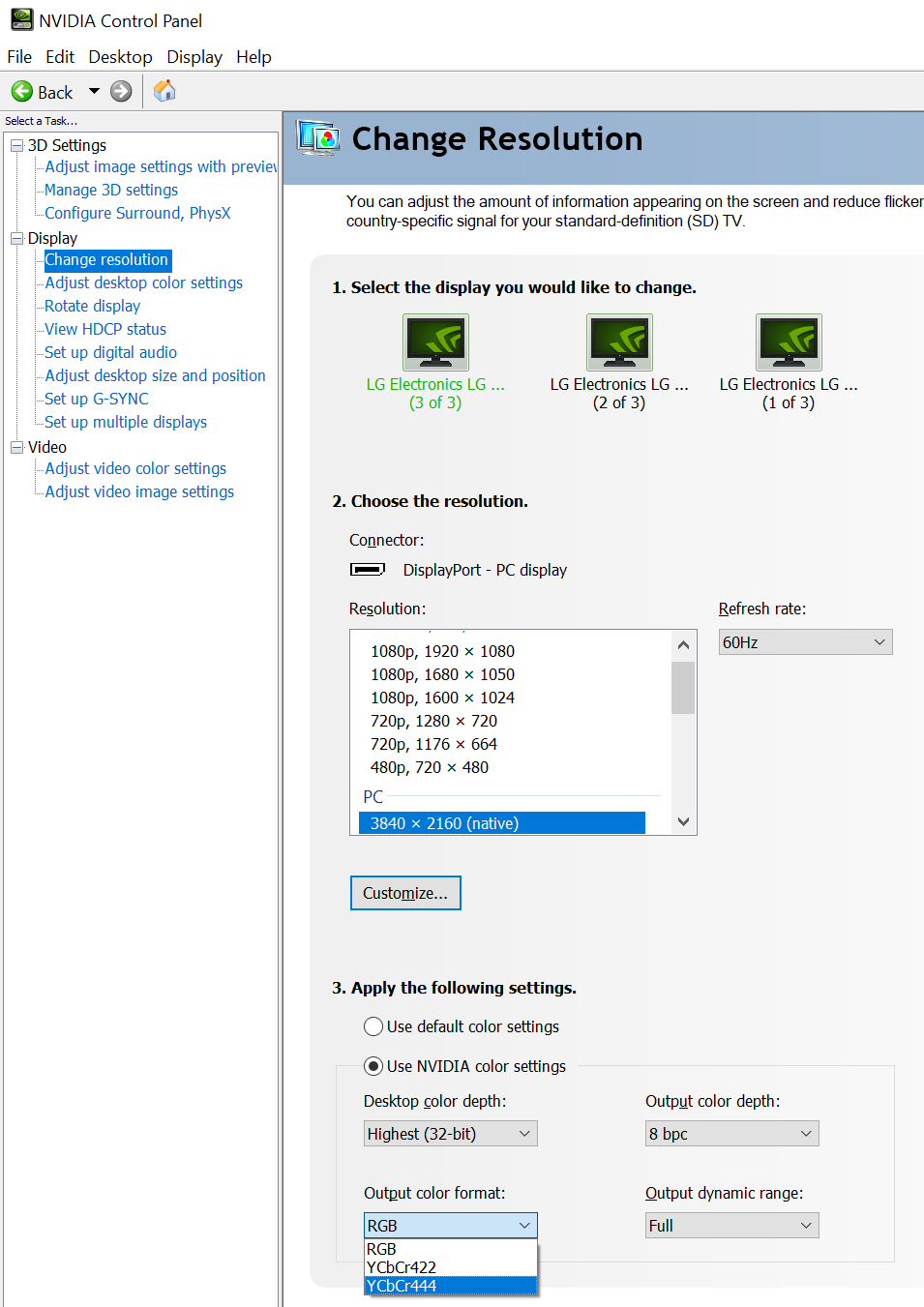Open the Refresh rate 60Hz dropdown
This screenshot has width=924, height=1307.
(x=806, y=642)
